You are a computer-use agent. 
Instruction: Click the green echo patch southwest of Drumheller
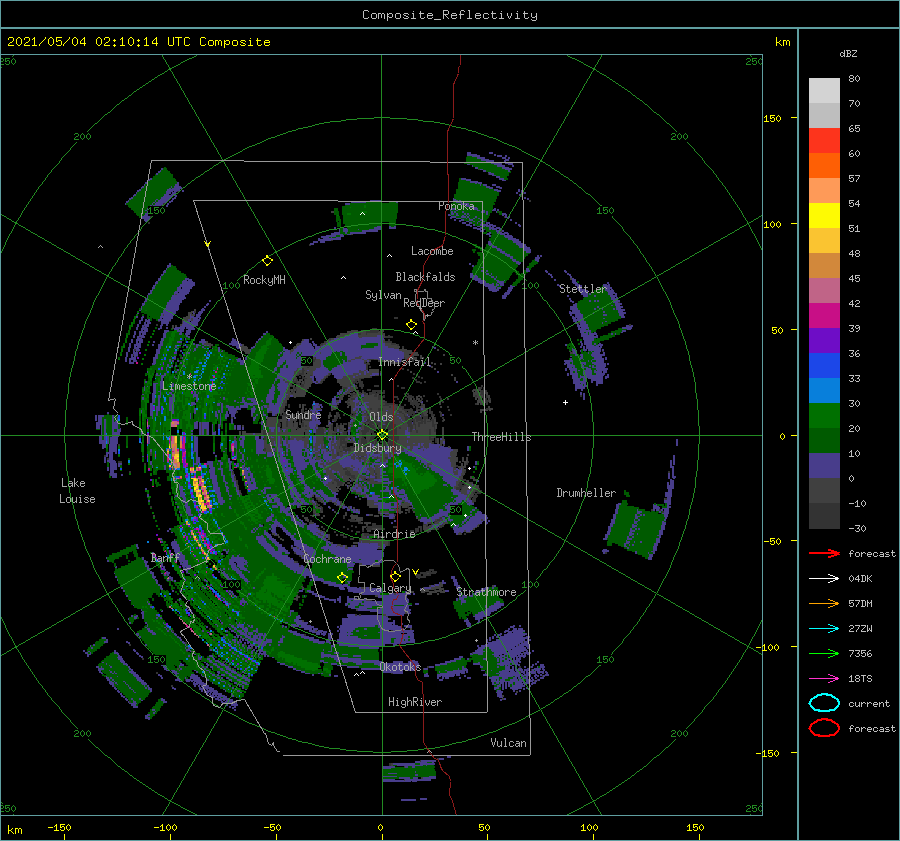coord(635,529)
